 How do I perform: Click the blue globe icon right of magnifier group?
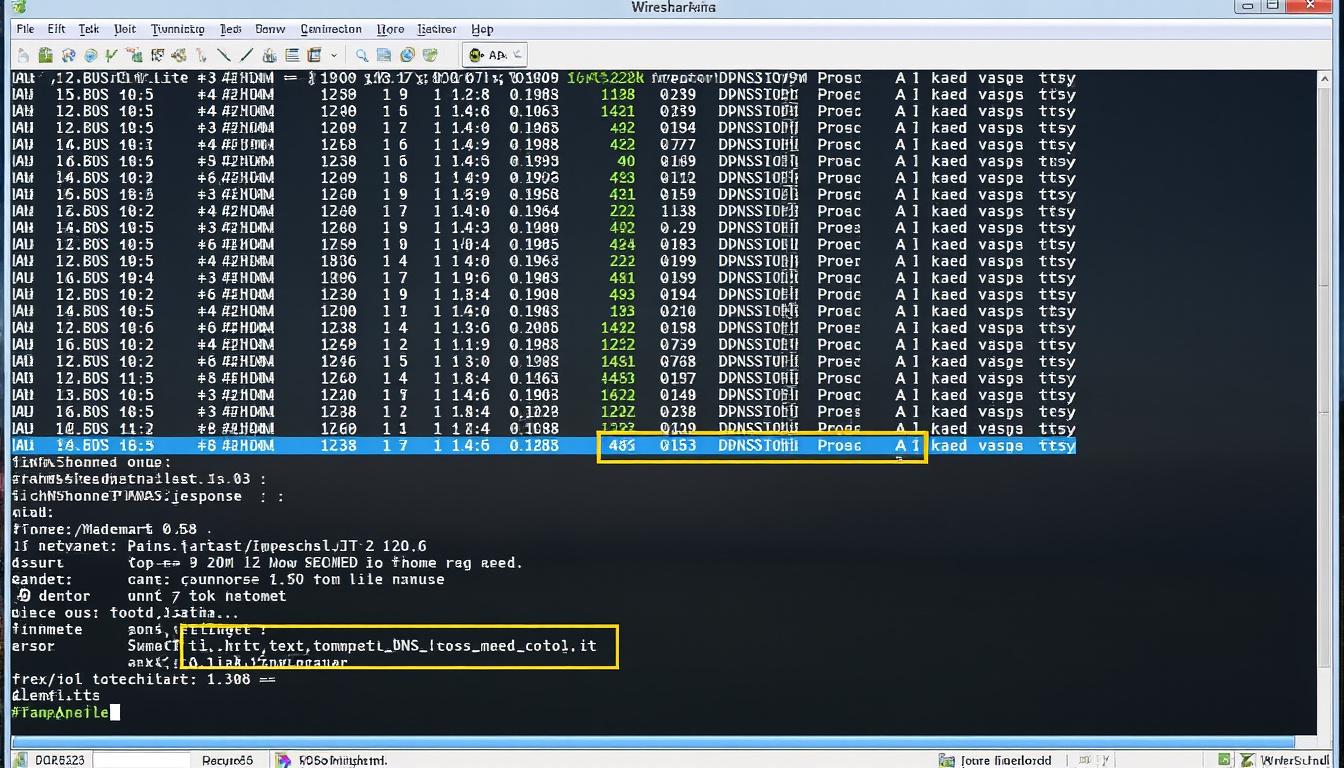pyautogui.click(x=407, y=55)
